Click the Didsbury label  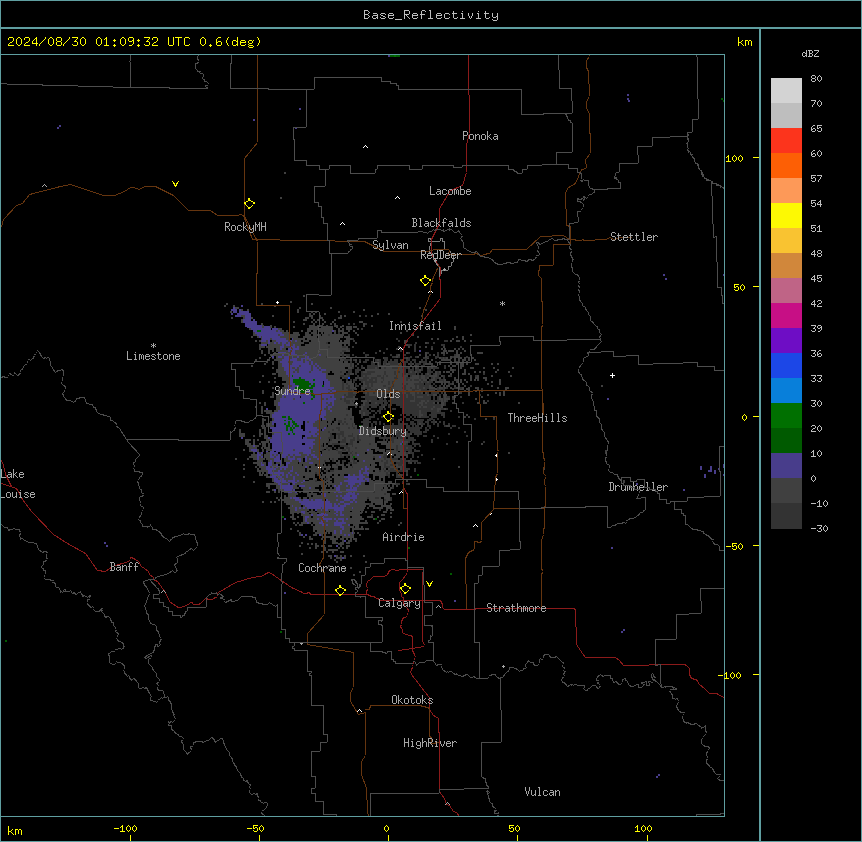click(x=383, y=431)
